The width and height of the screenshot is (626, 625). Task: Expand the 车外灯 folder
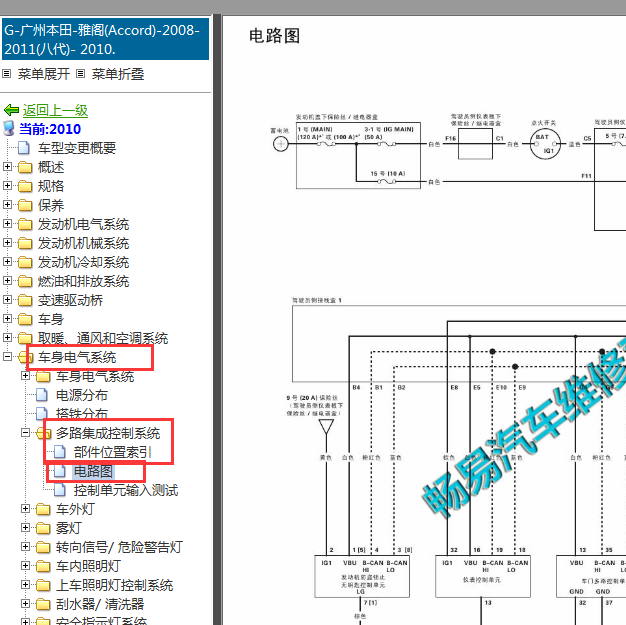tap(25, 508)
